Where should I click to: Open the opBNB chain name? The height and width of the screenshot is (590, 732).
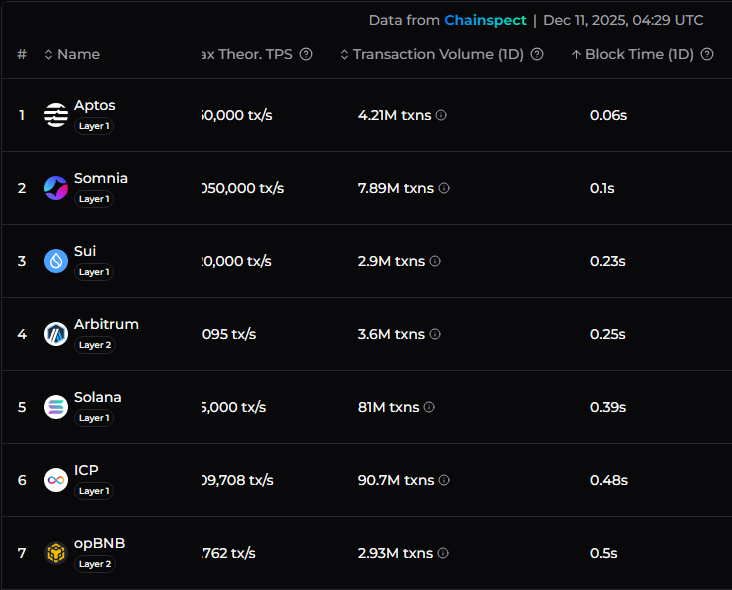point(99,544)
